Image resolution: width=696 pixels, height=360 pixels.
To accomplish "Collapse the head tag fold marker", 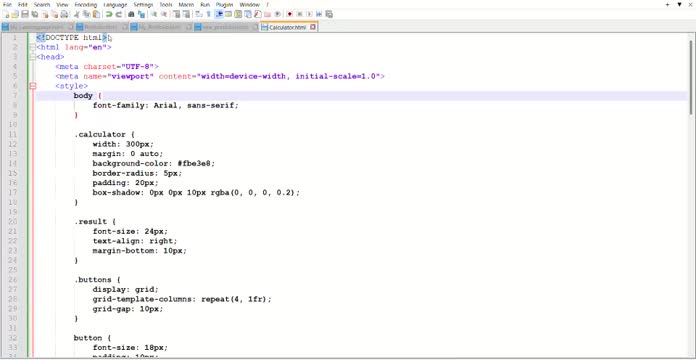I will pyautogui.click(x=32, y=57).
